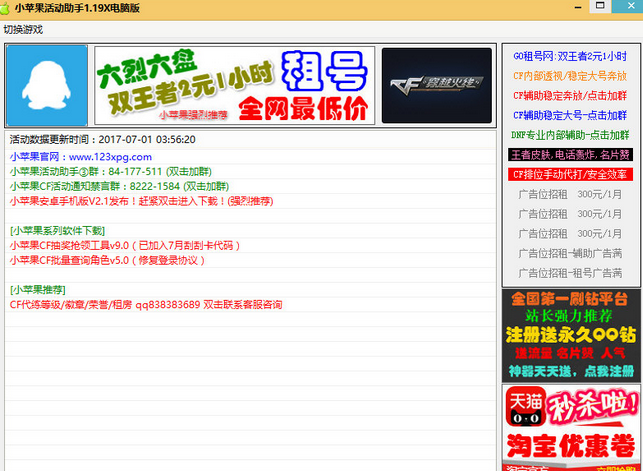
Task: Click the CF 穿越火线 game logo
Action: point(437,85)
